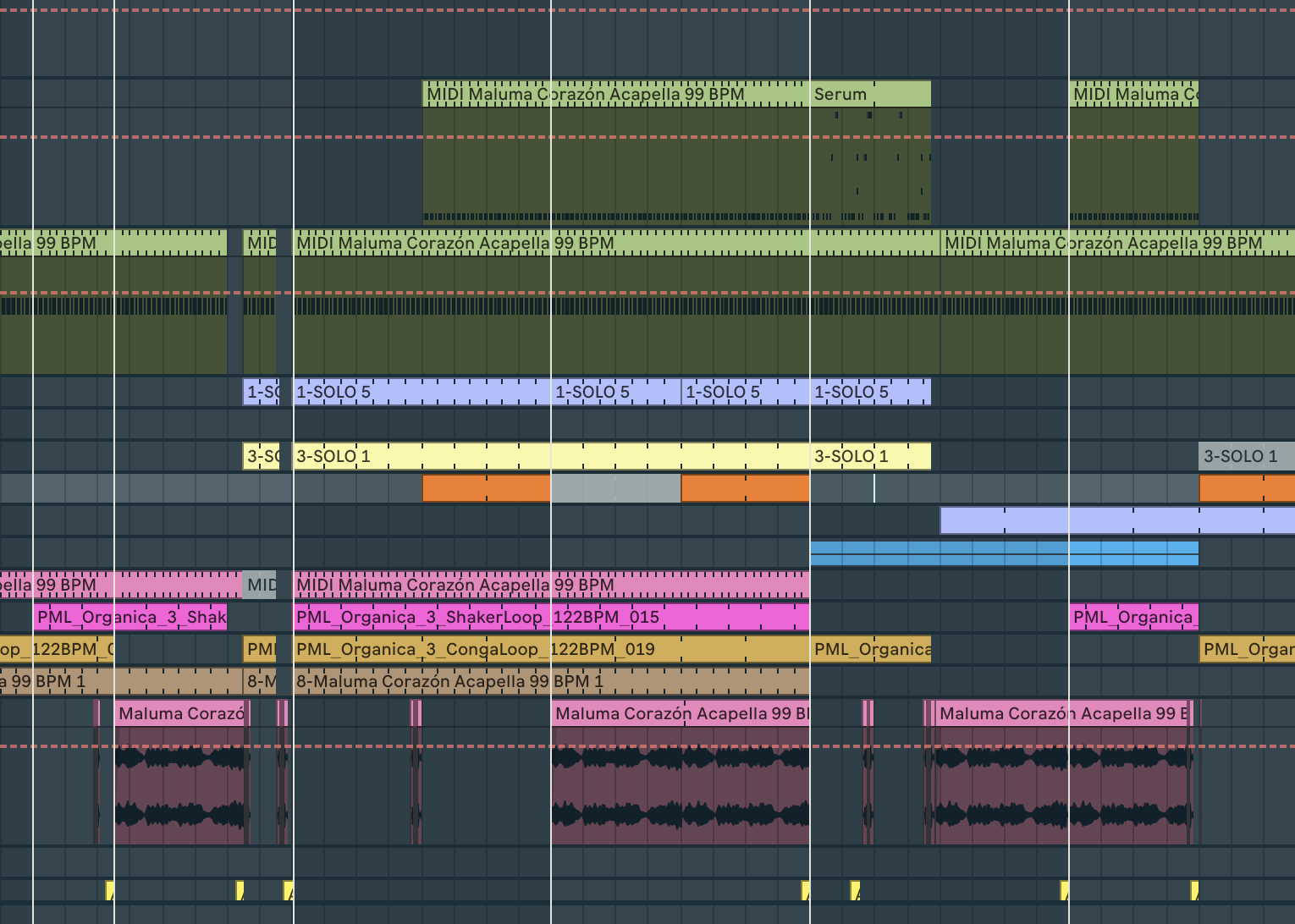1295x924 pixels.
Task: Select orange clip below grey "3-SOLO 1"
Action: (x=1247, y=488)
